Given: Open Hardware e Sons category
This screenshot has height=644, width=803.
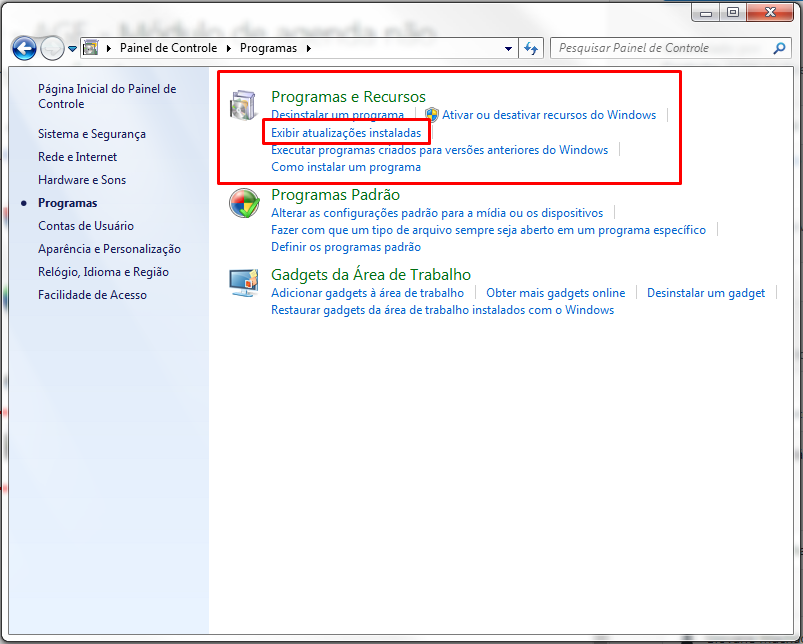Looking at the screenshot, I should [x=82, y=180].
